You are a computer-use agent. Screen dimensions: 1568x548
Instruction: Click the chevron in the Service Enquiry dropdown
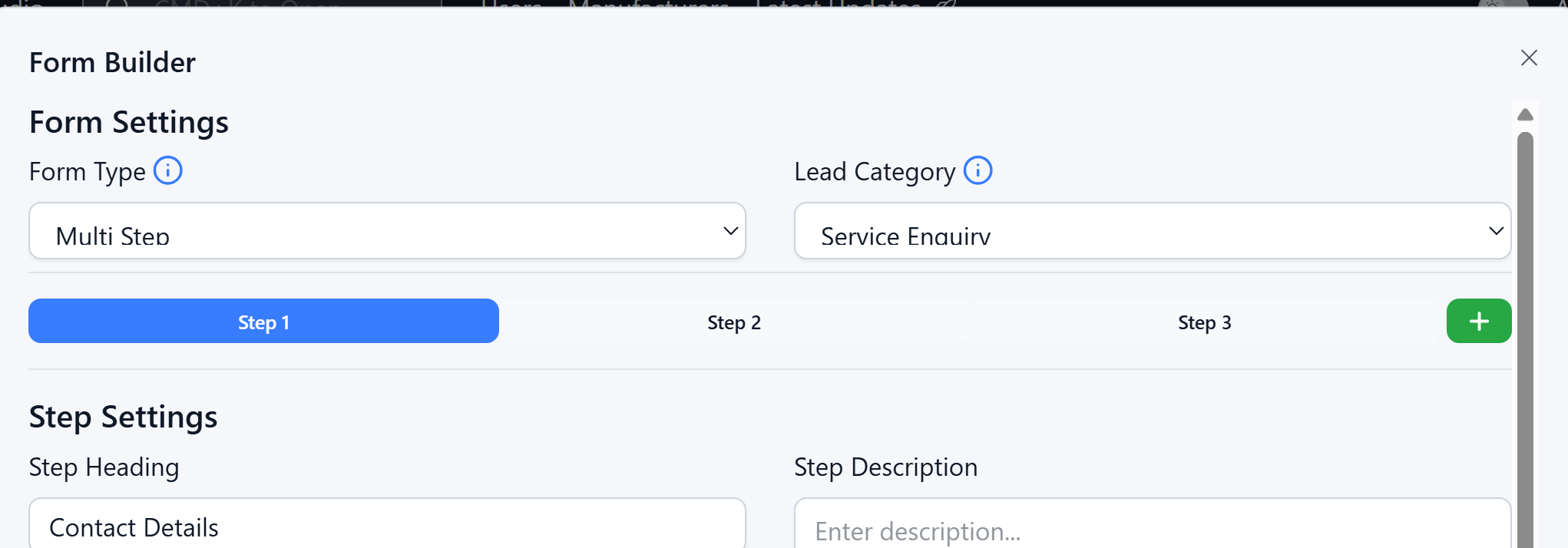pyautogui.click(x=1495, y=231)
